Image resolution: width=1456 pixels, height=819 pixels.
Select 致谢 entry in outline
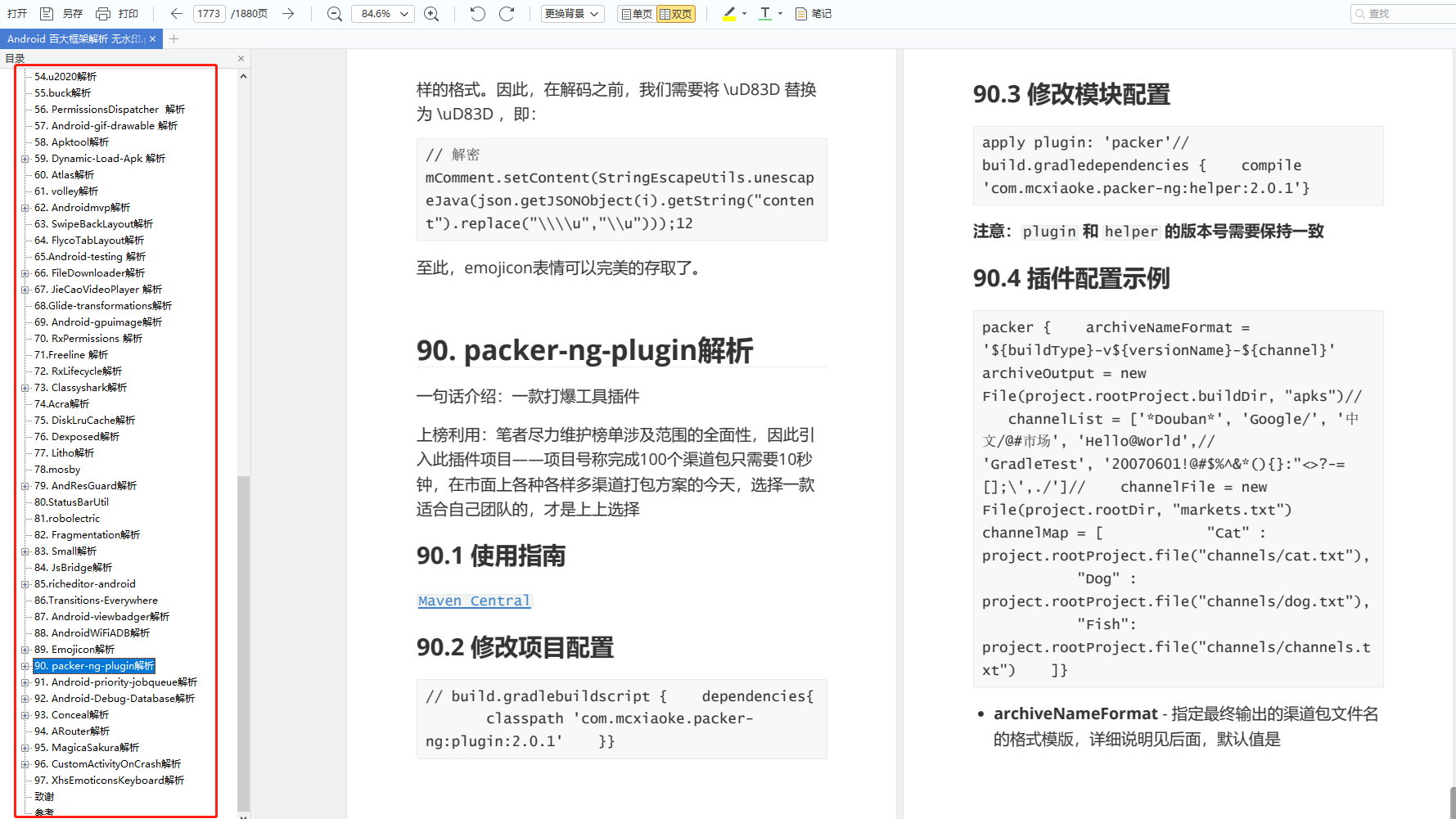(x=44, y=797)
